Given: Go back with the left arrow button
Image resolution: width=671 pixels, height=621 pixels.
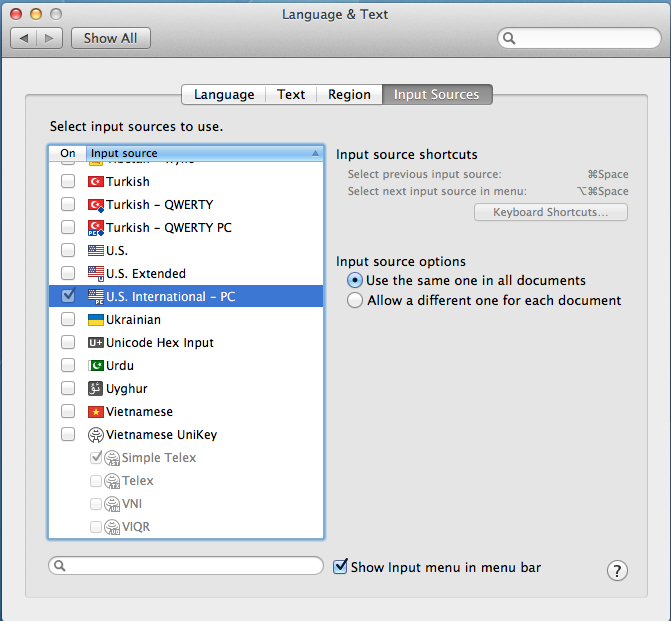Looking at the screenshot, I should [25, 38].
